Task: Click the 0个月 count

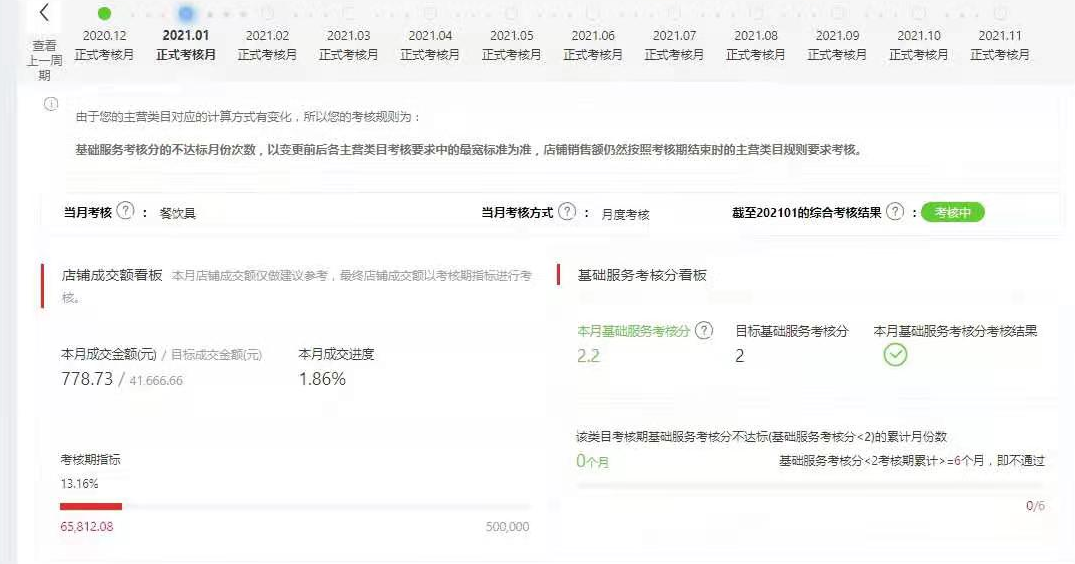Action: tap(592, 461)
